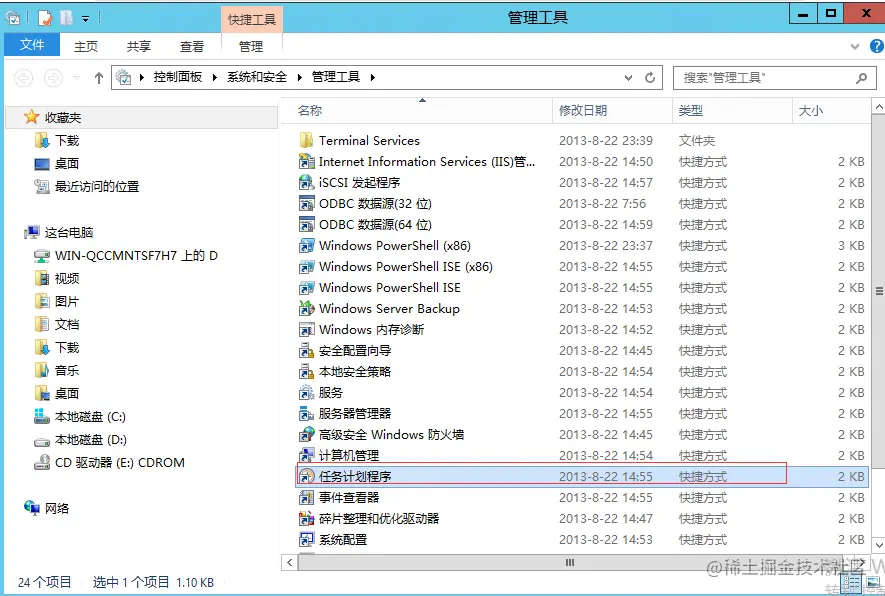Click the 服务器管理器 icon
885x596 pixels.
(x=306, y=414)
